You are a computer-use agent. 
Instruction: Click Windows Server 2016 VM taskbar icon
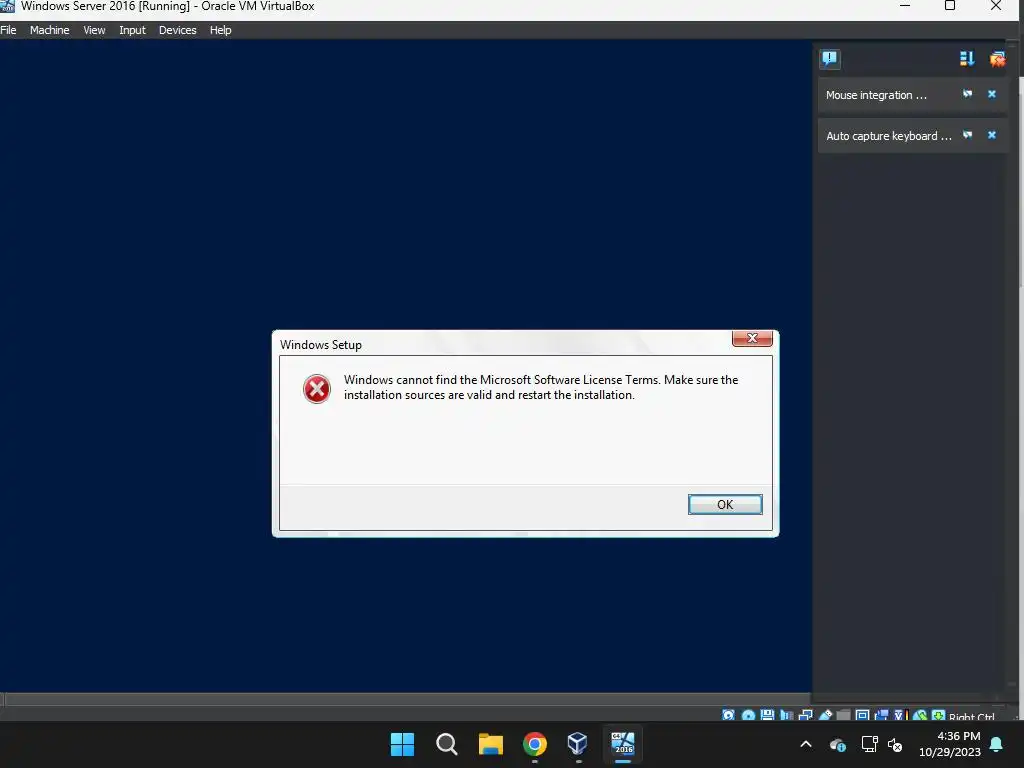click(622, 744)
